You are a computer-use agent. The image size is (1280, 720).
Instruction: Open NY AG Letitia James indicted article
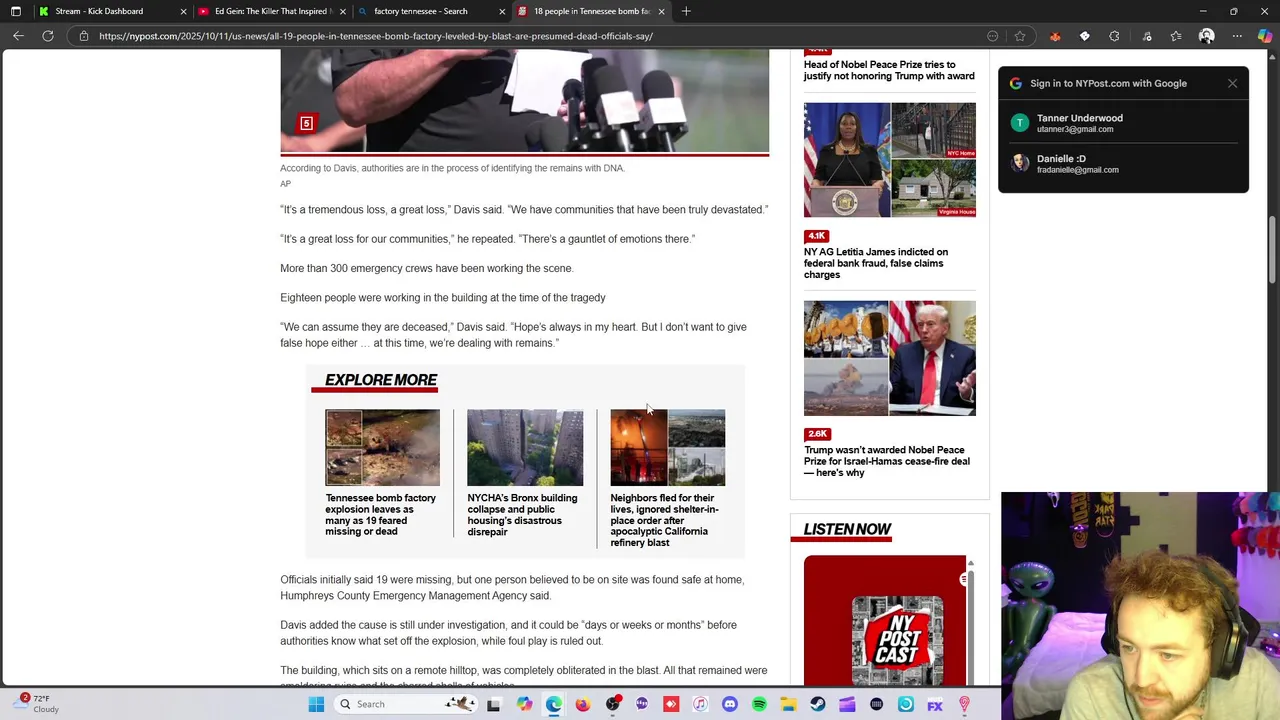876,263
